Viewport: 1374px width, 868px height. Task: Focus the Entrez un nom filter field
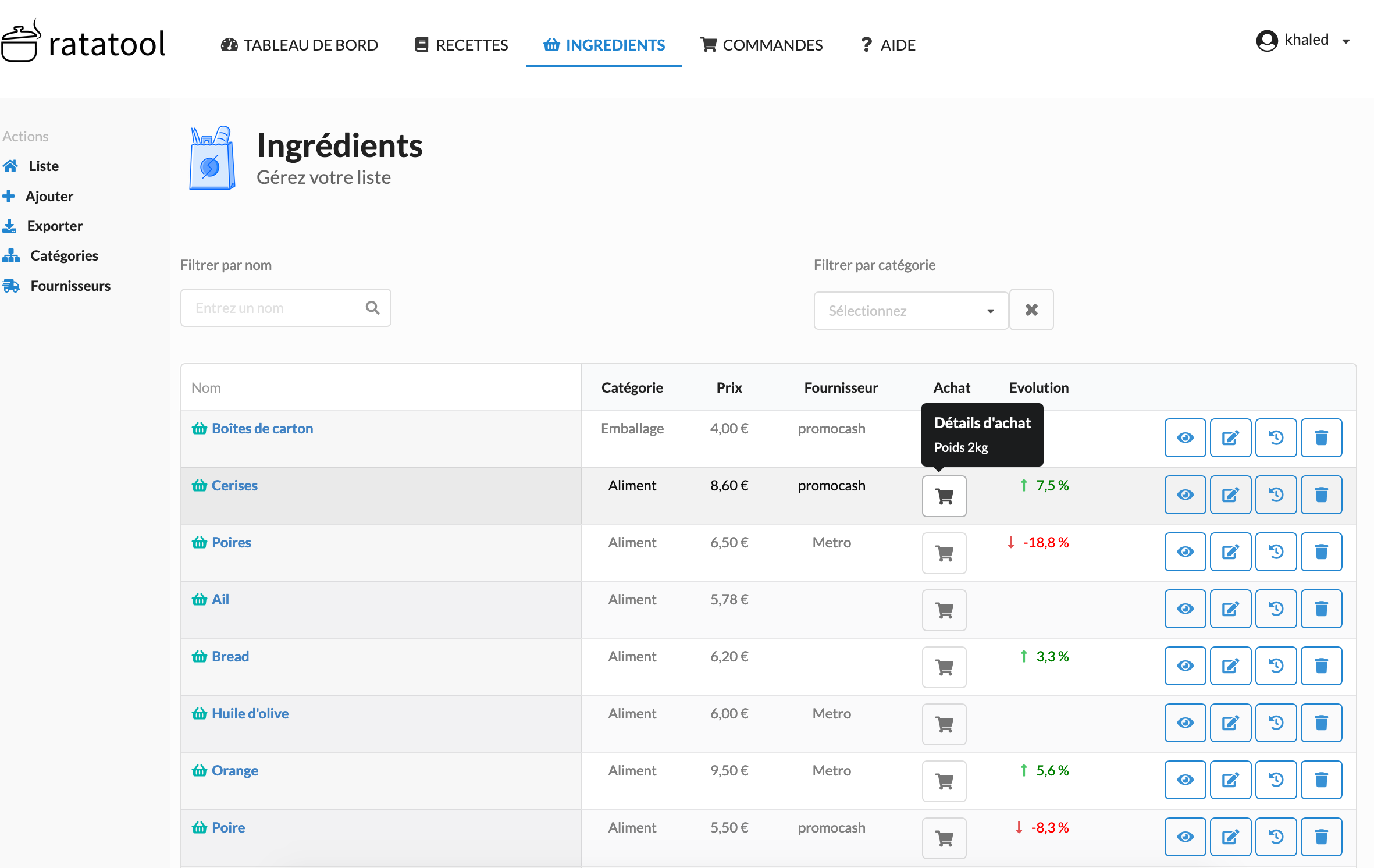click(285, 308)
